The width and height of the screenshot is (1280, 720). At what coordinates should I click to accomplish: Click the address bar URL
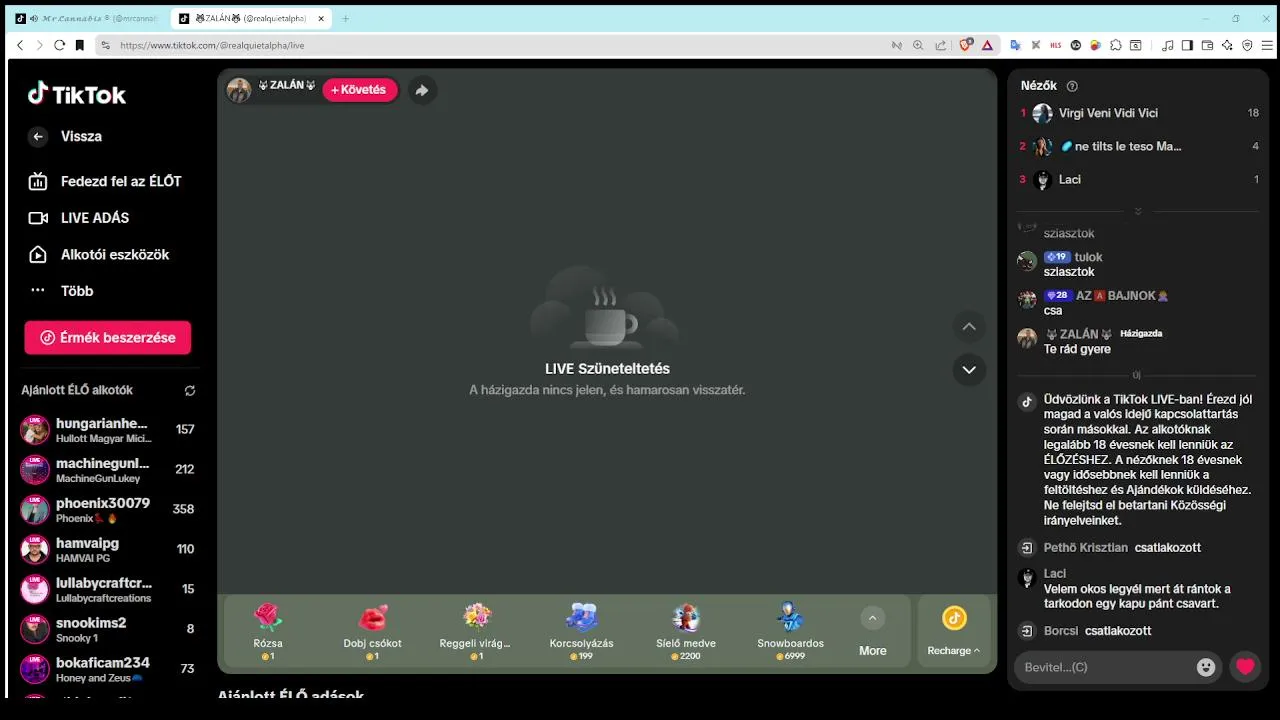(212, 45)
